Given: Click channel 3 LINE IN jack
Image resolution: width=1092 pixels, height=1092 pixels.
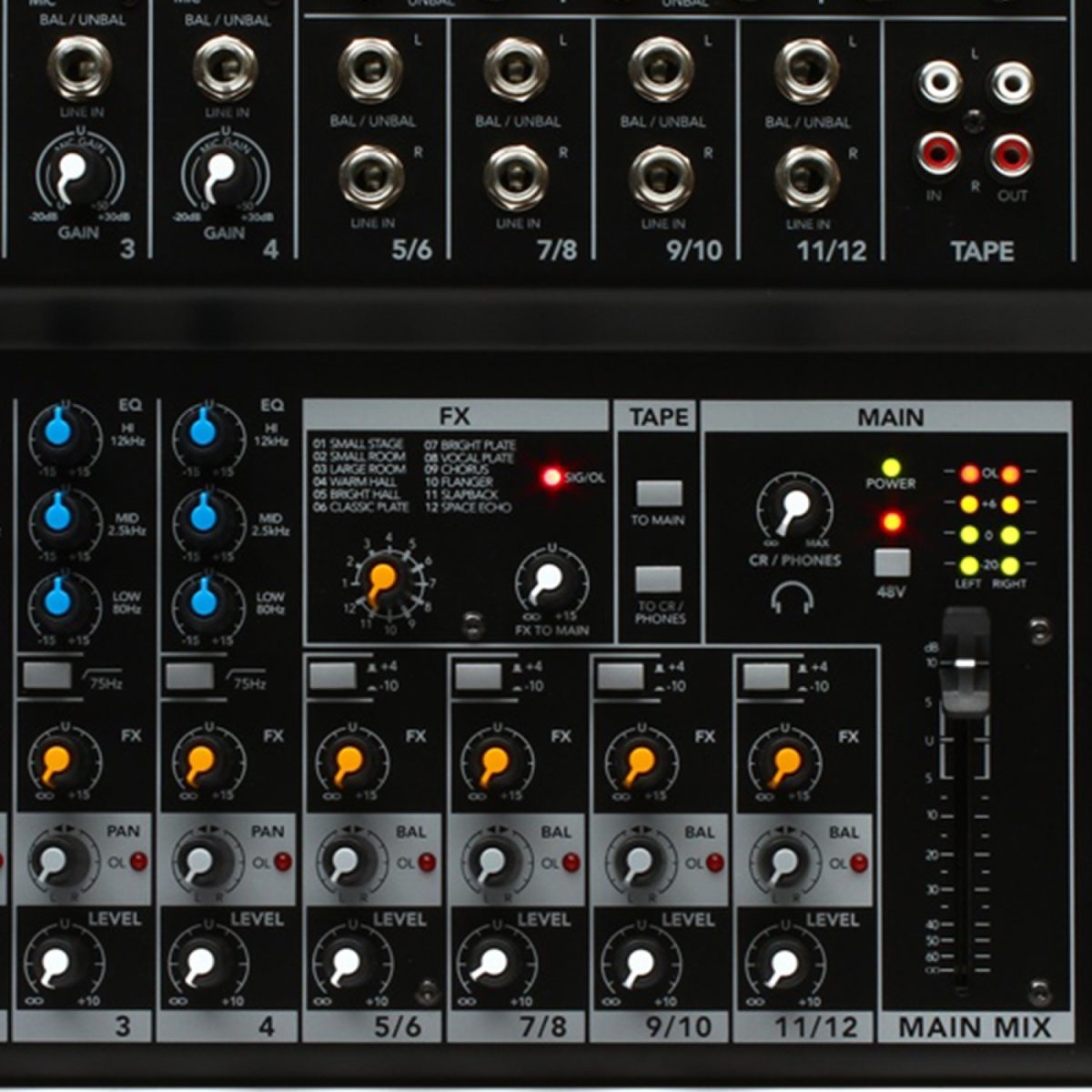Looking at the screenshot, I should pos(81,68).
